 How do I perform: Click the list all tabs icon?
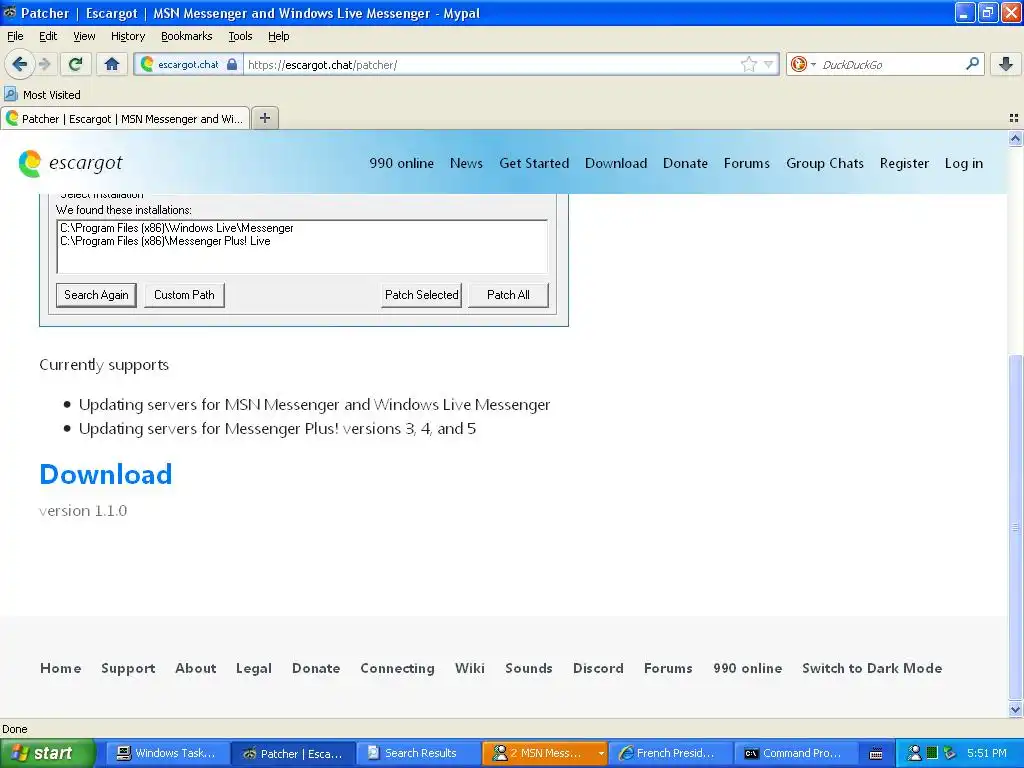pyautogui.click(x=1014, y=118)
